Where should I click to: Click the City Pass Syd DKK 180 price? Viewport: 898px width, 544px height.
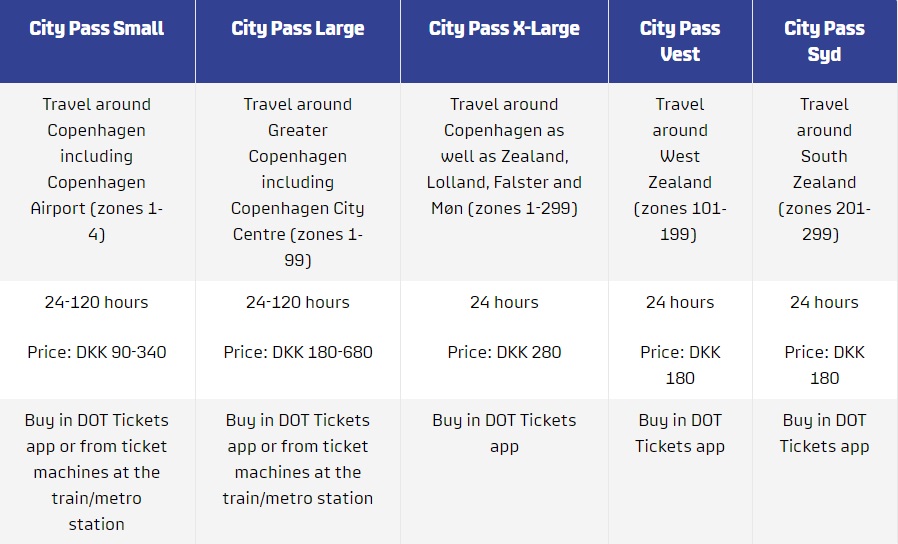824,365
